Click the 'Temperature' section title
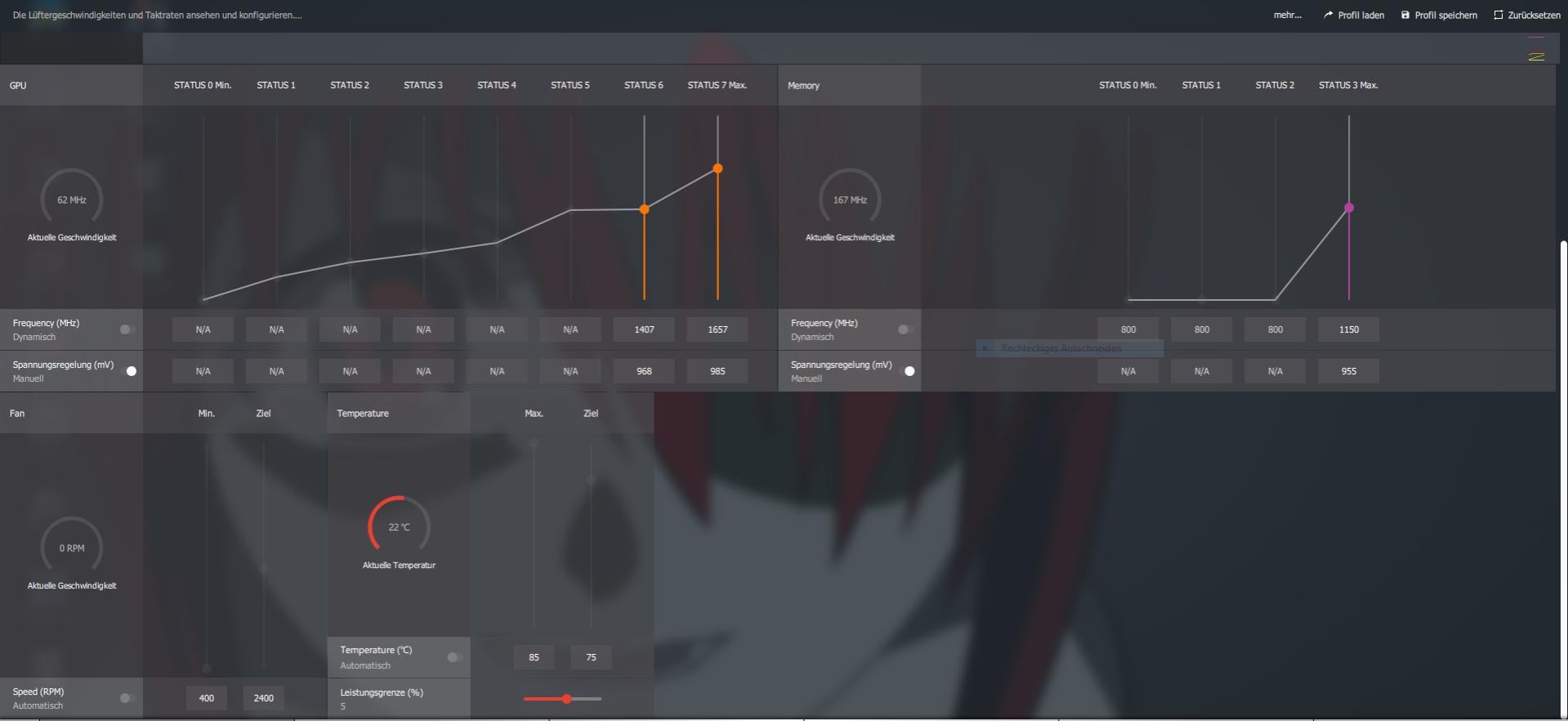The height and width of the screenshot is (721, 1568). tap(363, 413)
